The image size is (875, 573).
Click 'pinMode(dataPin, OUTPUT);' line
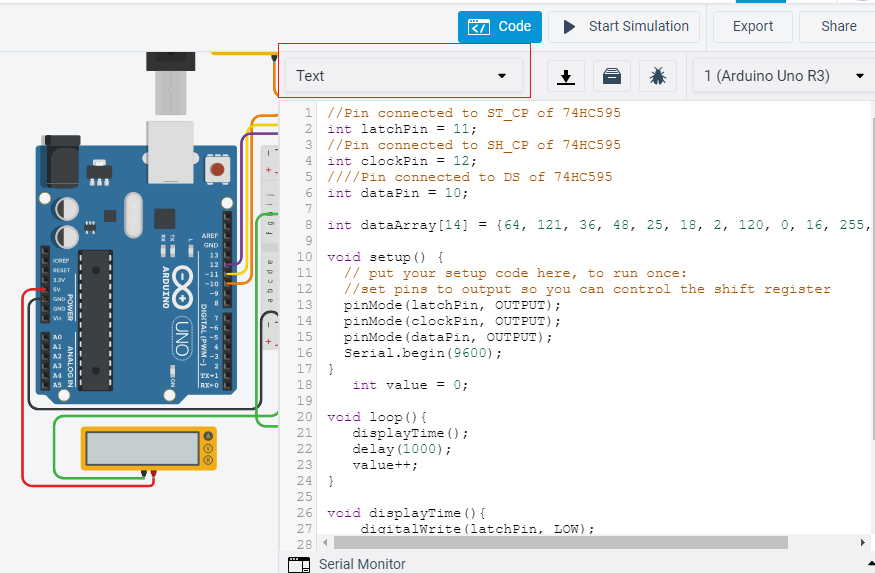(448, 337)
